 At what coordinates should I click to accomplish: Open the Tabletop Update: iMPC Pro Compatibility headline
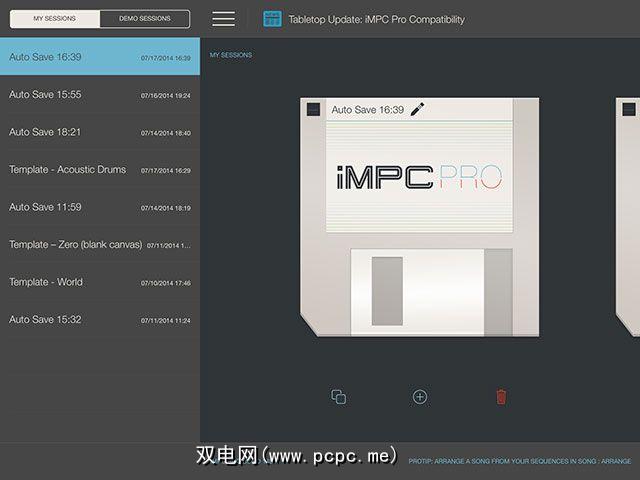click(x=376, y=19)
